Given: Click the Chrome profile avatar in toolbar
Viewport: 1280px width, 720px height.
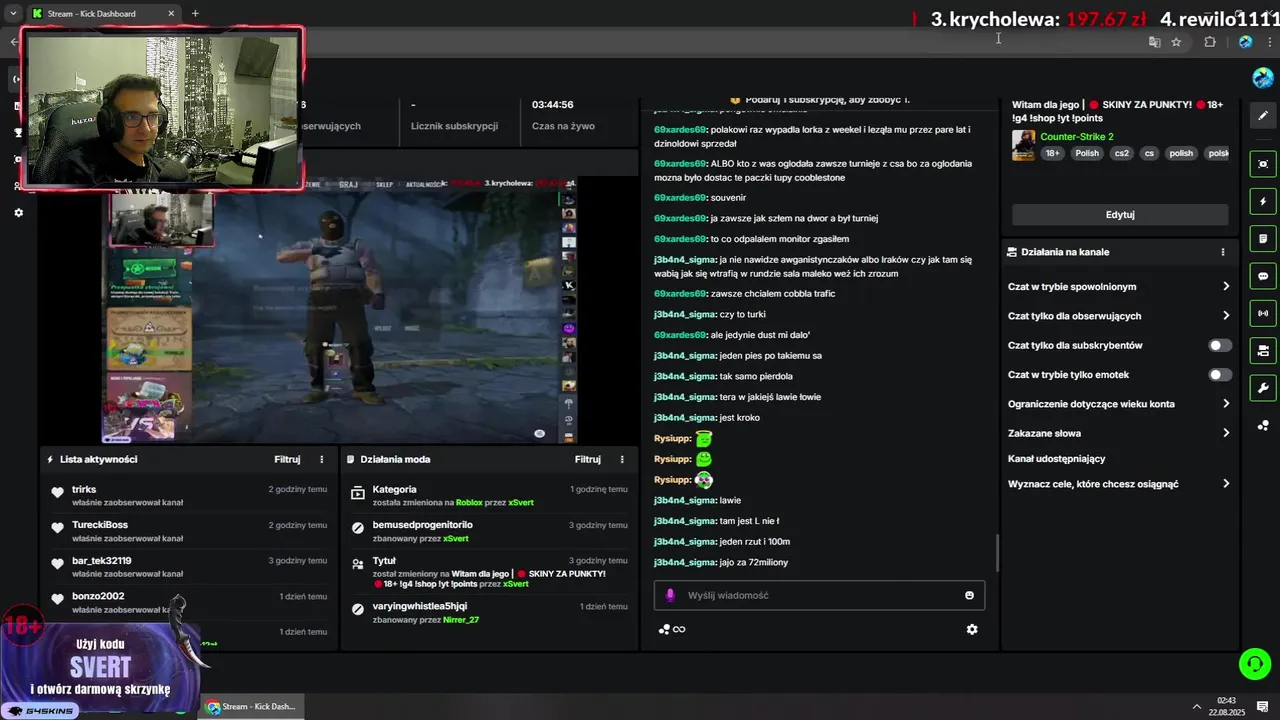Looking at the screenshot, I should coord(1245,42).
